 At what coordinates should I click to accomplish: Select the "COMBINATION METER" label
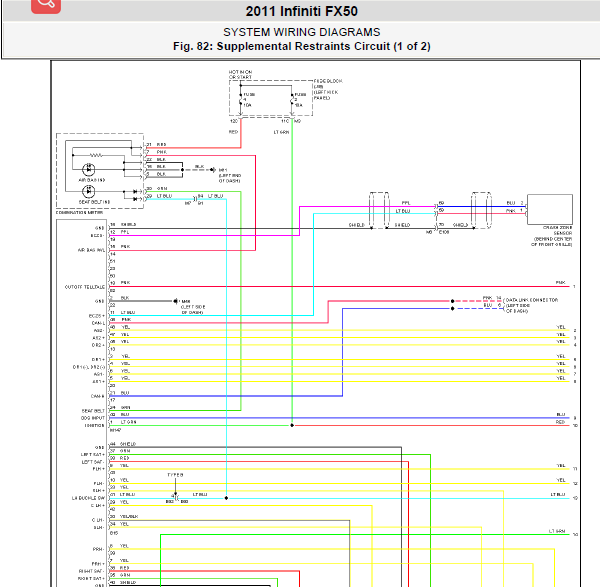coord(79,212)
